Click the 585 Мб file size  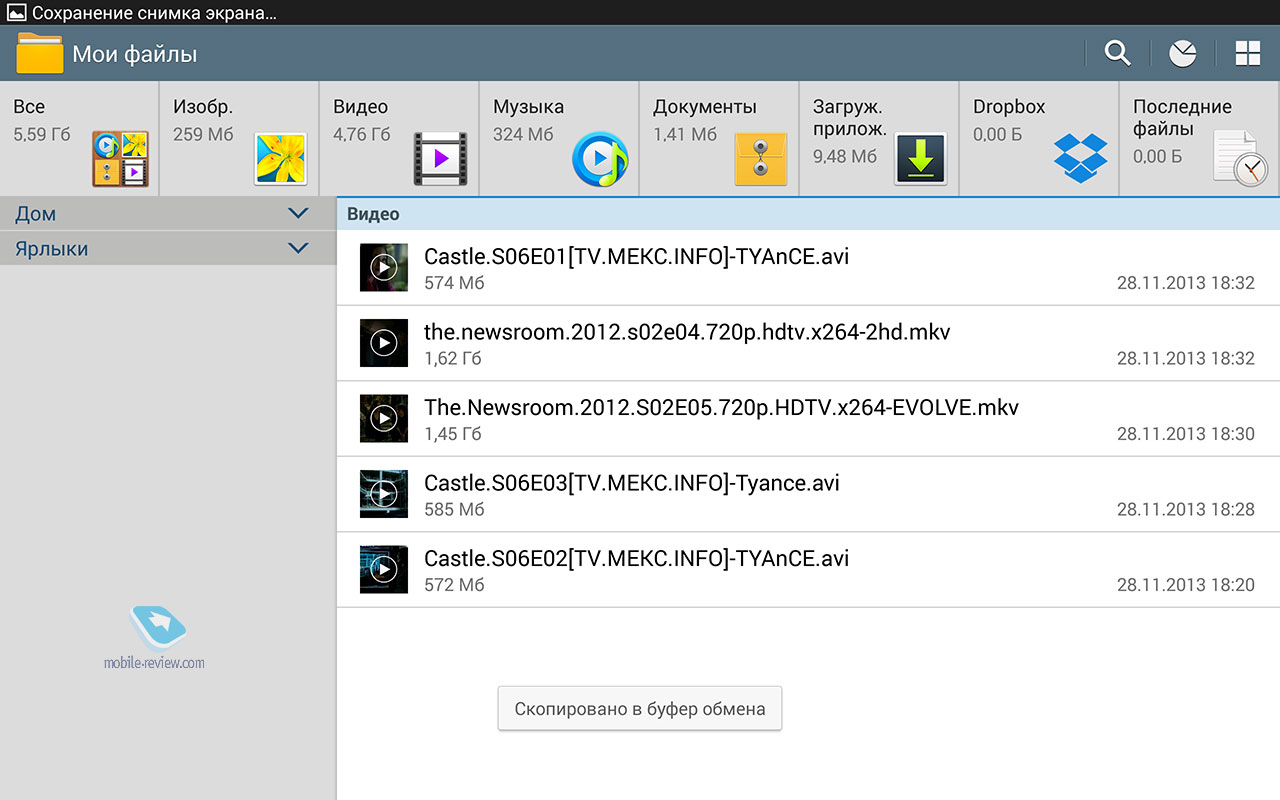coord(454,509)
